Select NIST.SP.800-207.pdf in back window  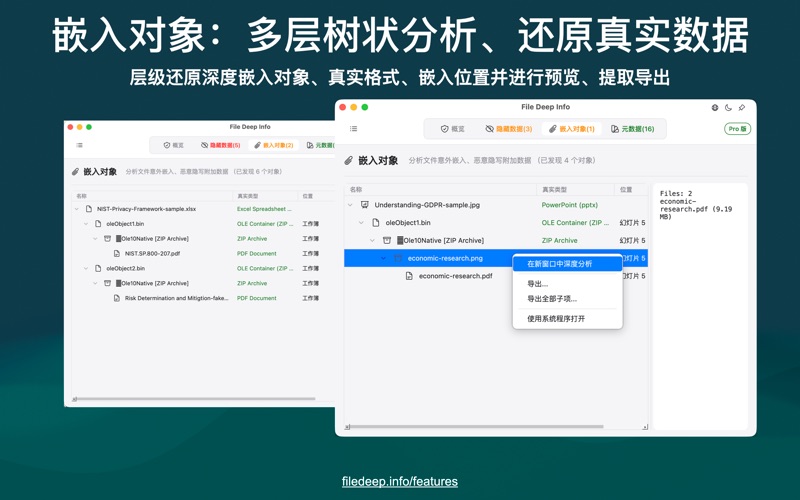point(152,254)
